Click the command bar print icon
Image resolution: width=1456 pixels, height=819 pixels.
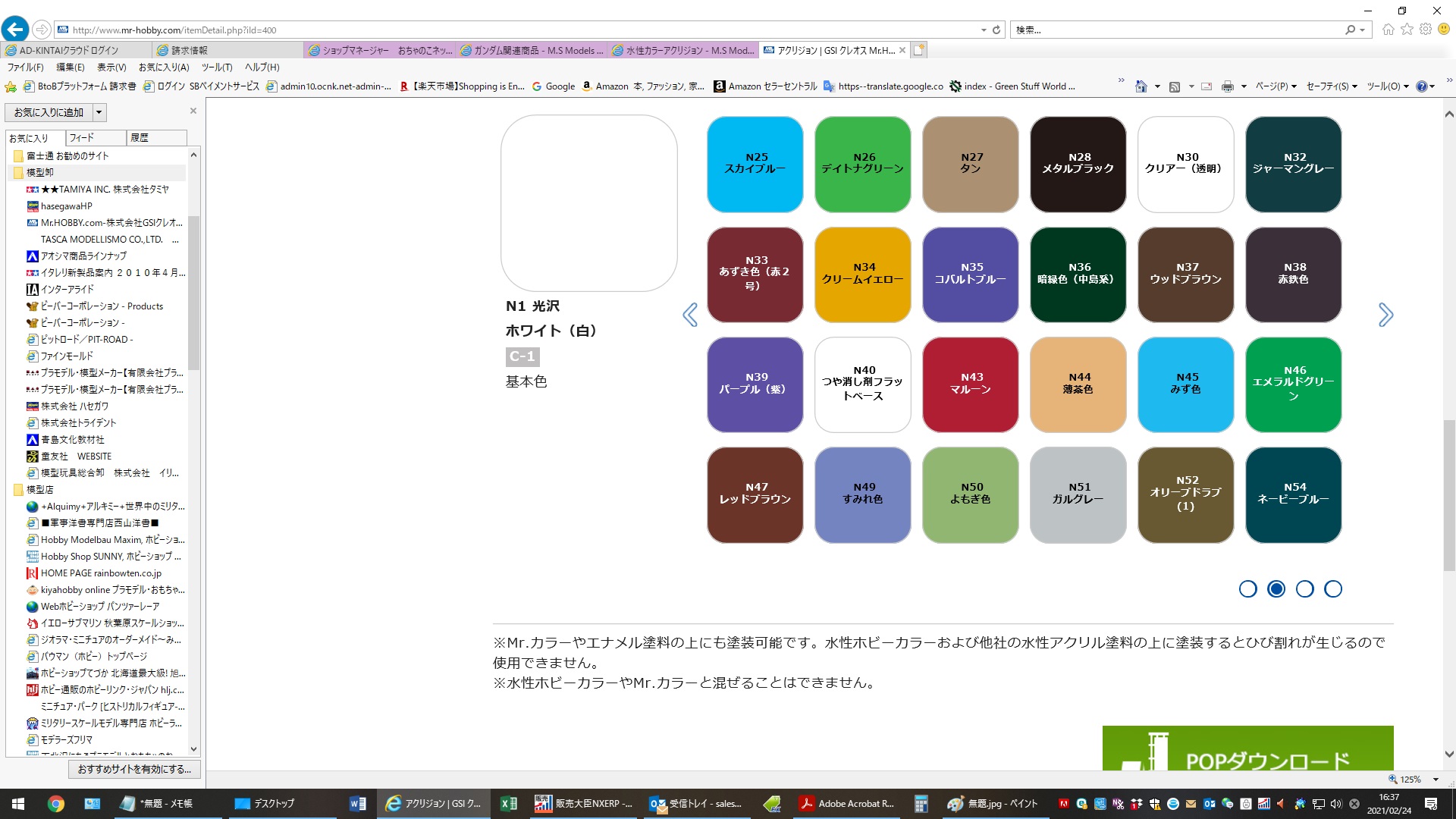(1228, 86)
